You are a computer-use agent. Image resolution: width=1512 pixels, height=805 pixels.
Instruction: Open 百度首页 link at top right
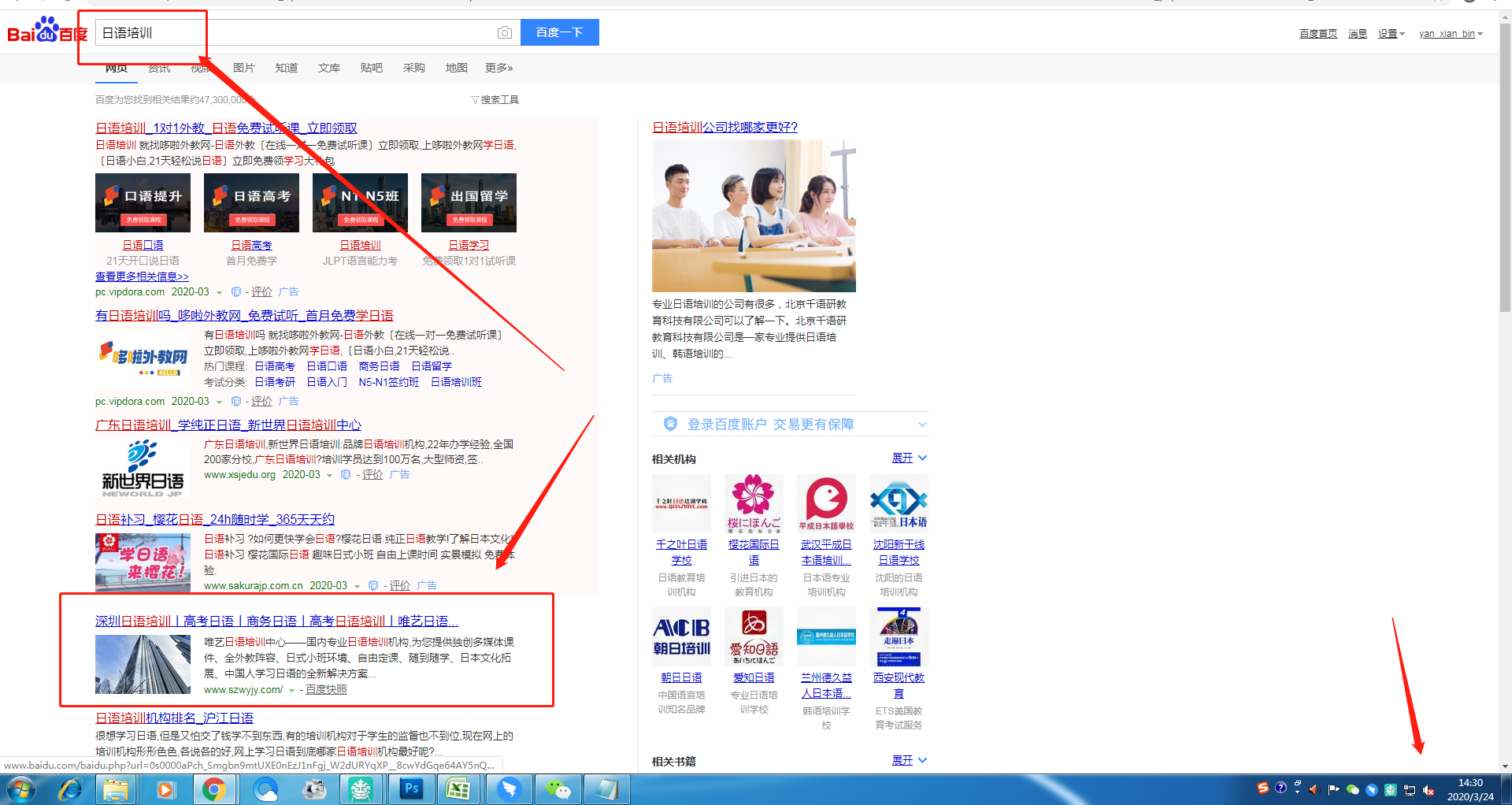[1317, 34]
